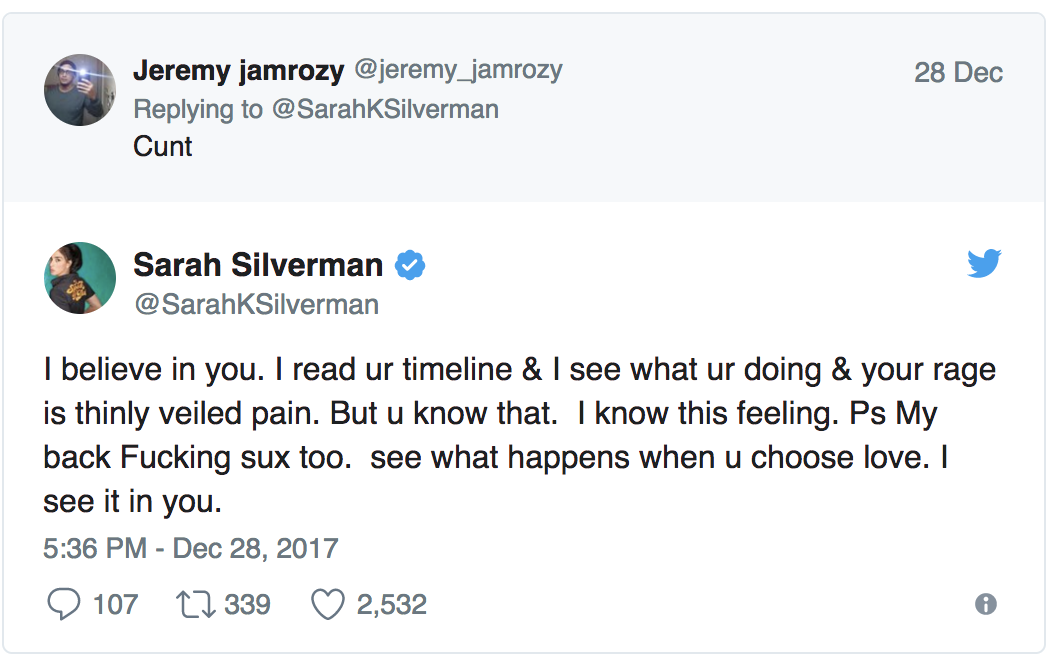
Task: Click Jeremy's one-word reply text
Action: (x=162, y=146)
